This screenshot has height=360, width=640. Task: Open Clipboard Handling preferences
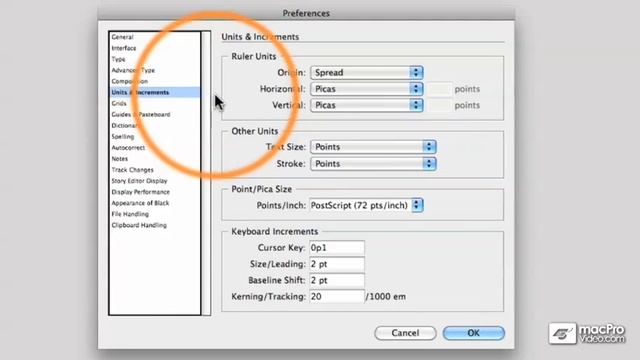click(x=155, y=225)
